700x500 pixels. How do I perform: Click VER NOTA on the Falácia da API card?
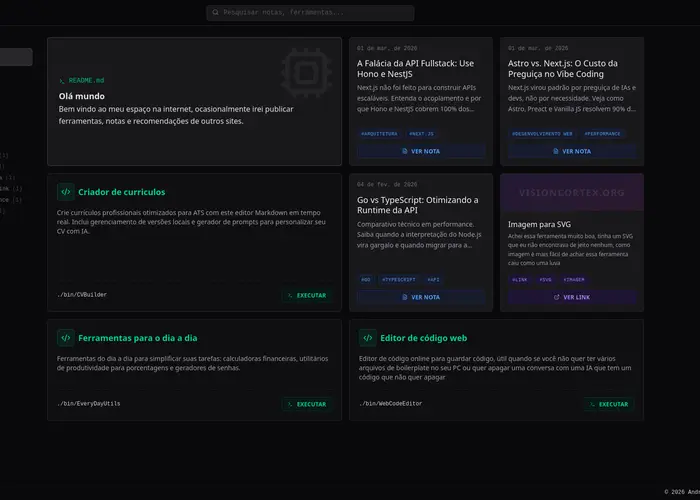point(421,151)
